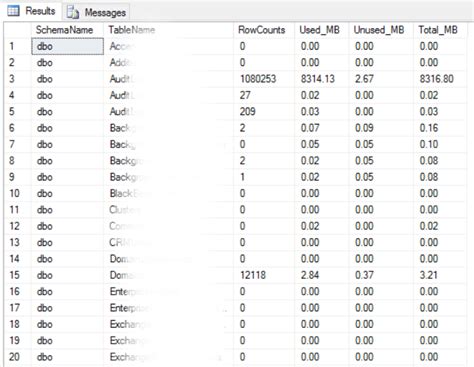Click the Messages page icon
Image resolution: width=474 pixels, height=367 pixels.
[73, 12]
